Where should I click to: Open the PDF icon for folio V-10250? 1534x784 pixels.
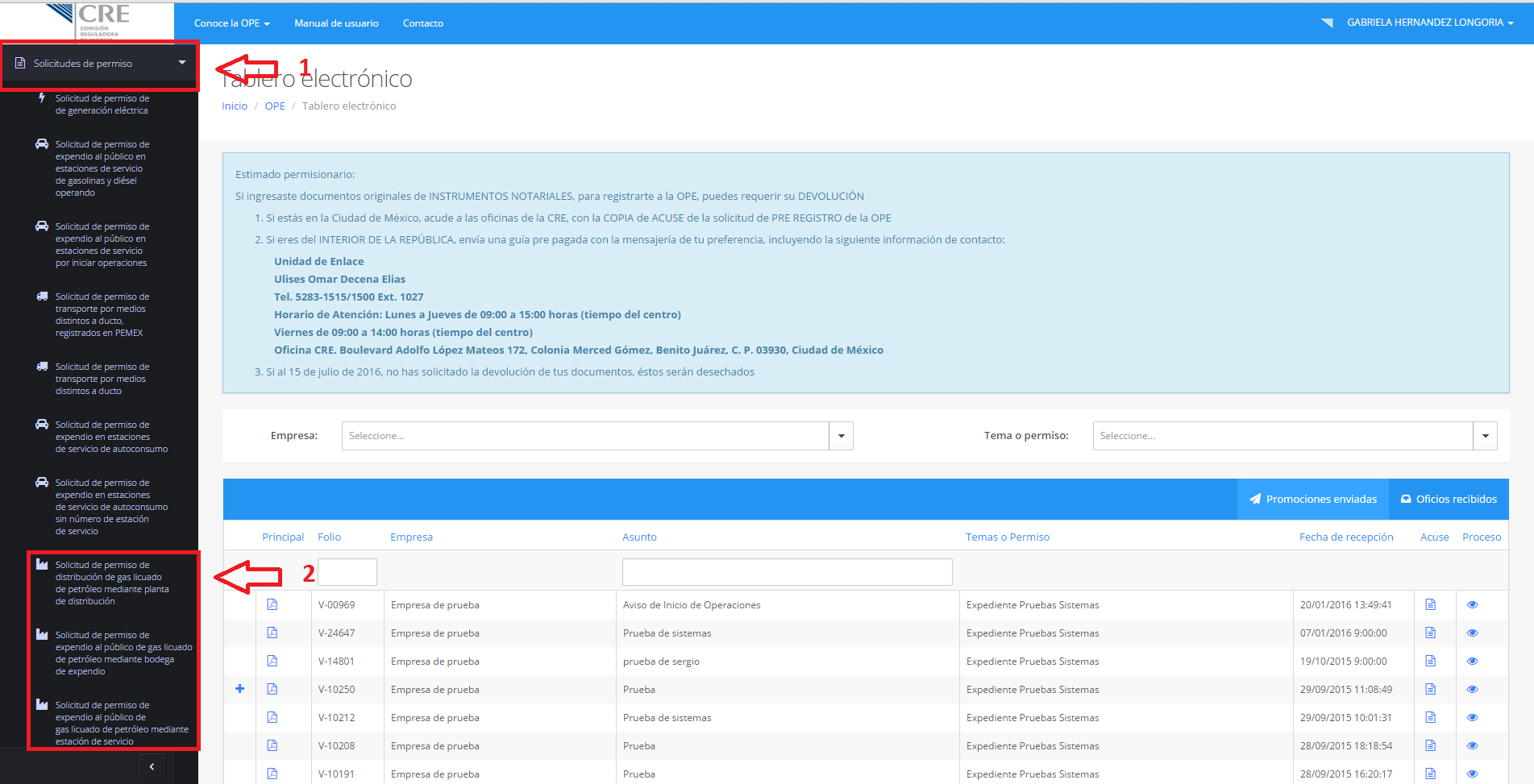point(272,689)
